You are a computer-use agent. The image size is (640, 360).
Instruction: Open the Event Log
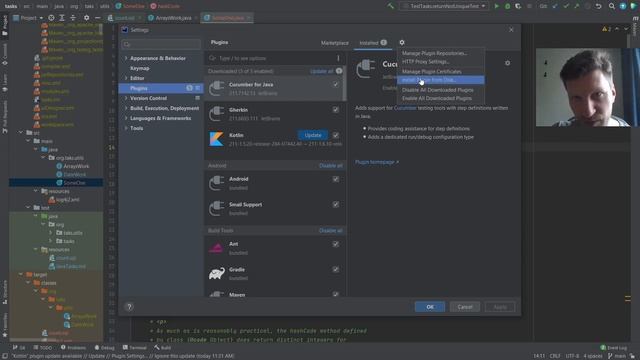click(613, 348)
